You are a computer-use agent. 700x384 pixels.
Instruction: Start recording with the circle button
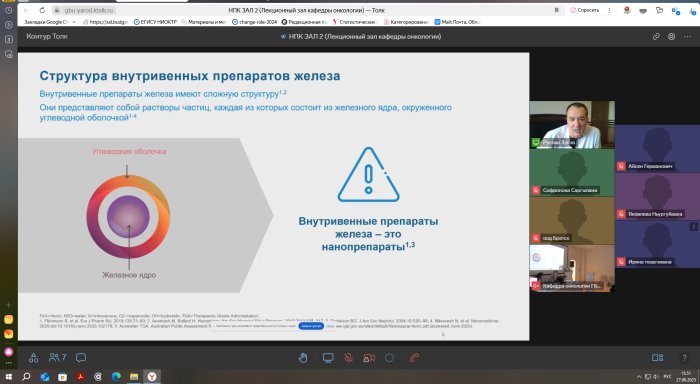389,358
